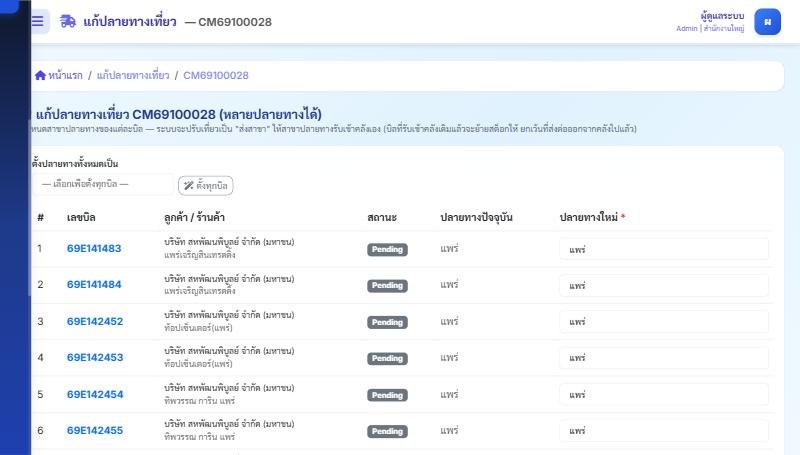Click the ปลายทางใหม่ column header
This screenshot has height=455, width=800.
[589, 217]
